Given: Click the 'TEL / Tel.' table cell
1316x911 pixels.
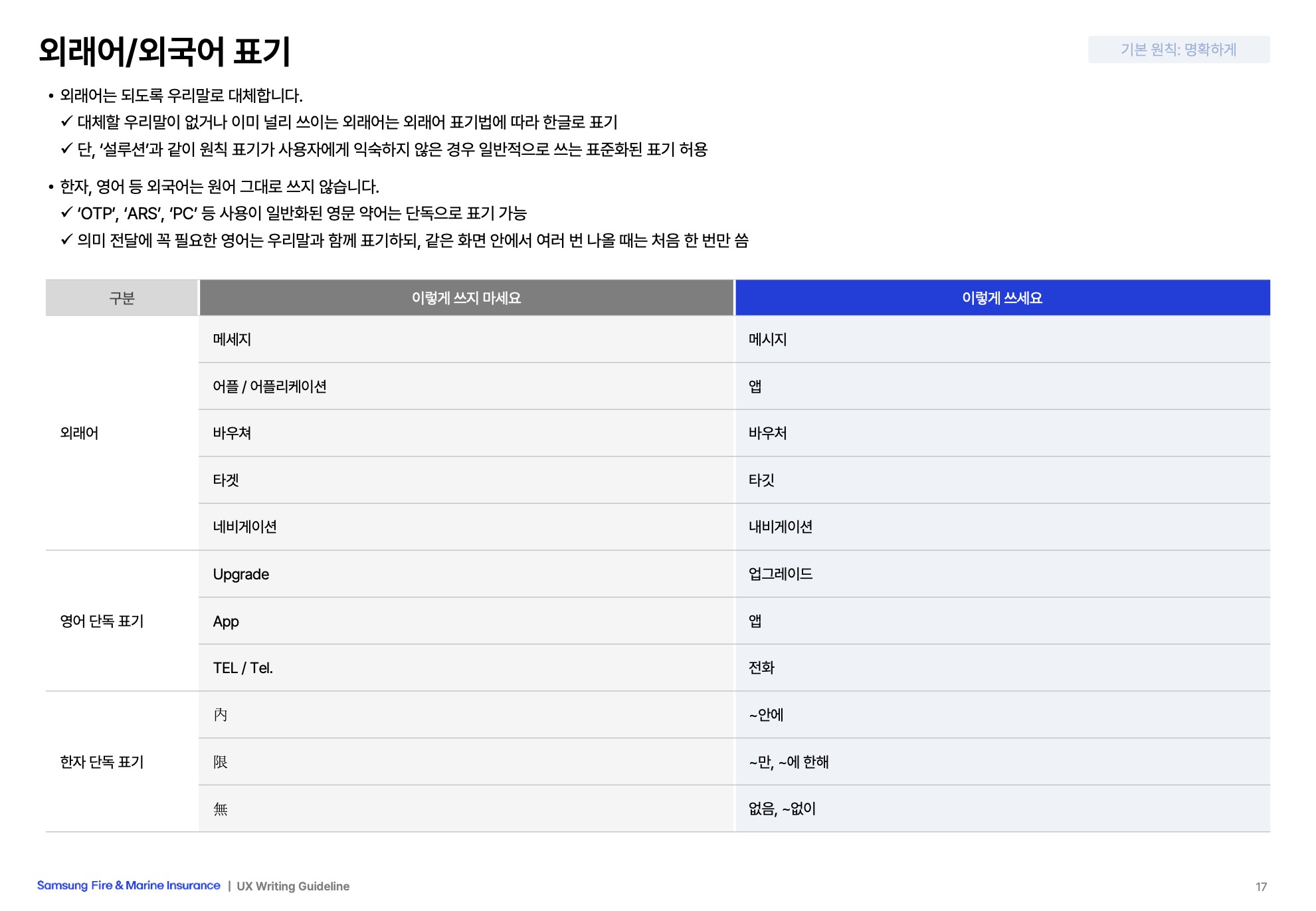Looking at the screenshot, I should pyautogui.click(x=243, y=668).
